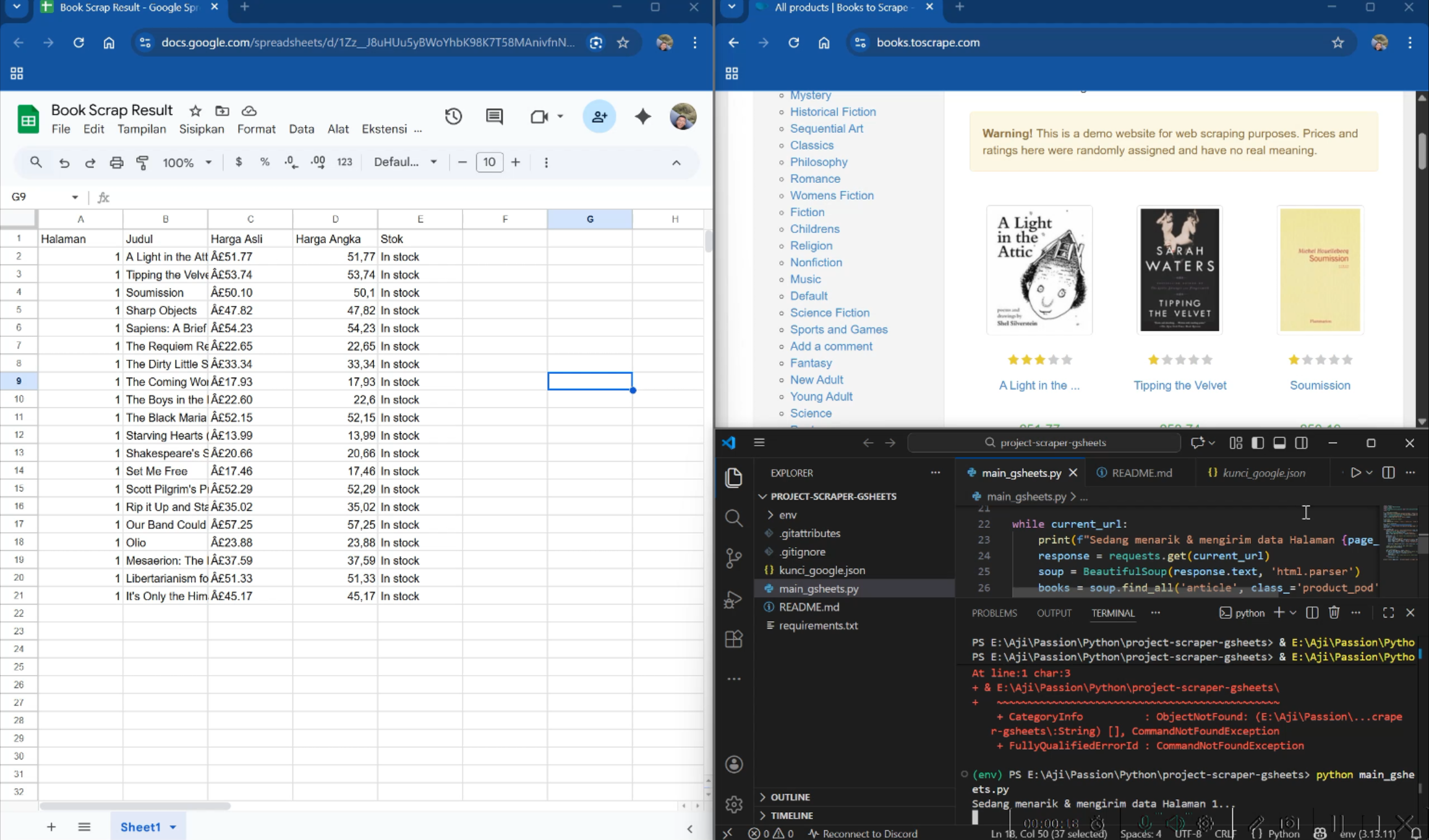
Task: Click the Gemini sparkle icon in Sheets
Action: coord(642,116)
